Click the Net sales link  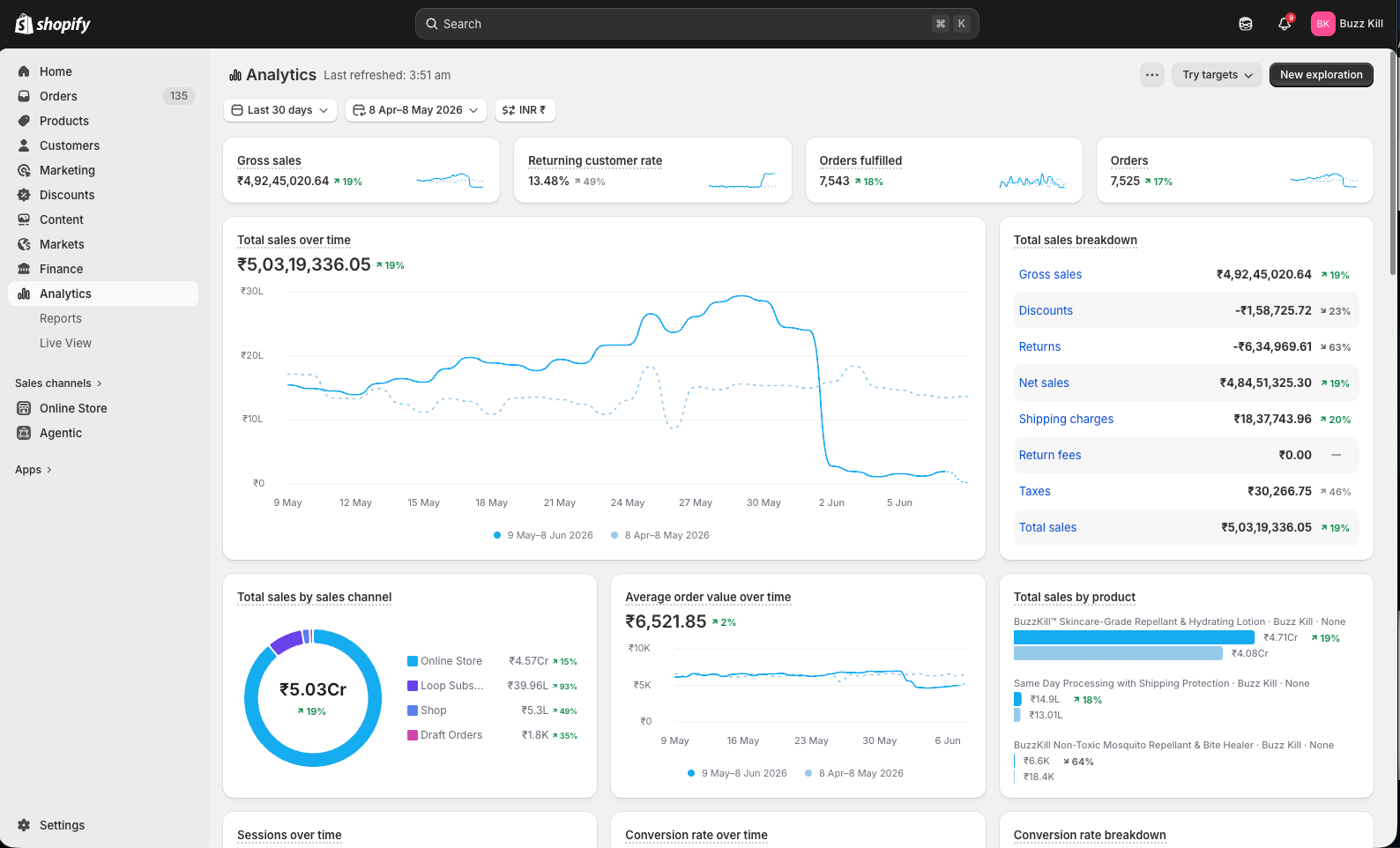point(1044,383)
